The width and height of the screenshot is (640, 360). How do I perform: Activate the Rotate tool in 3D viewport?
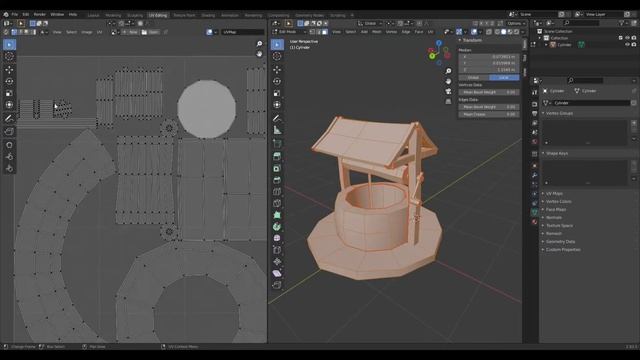coord(277,81)
